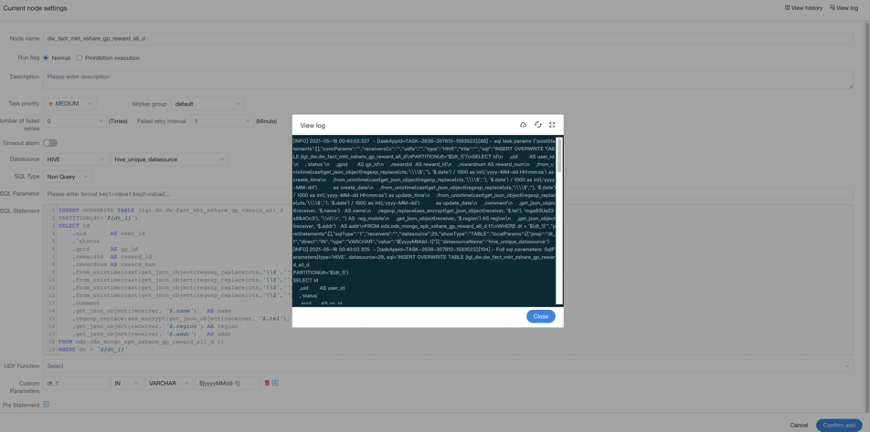Open the hive_unique_datasource dropdown
Screen dimensions: 870x432
coord(169,159)
